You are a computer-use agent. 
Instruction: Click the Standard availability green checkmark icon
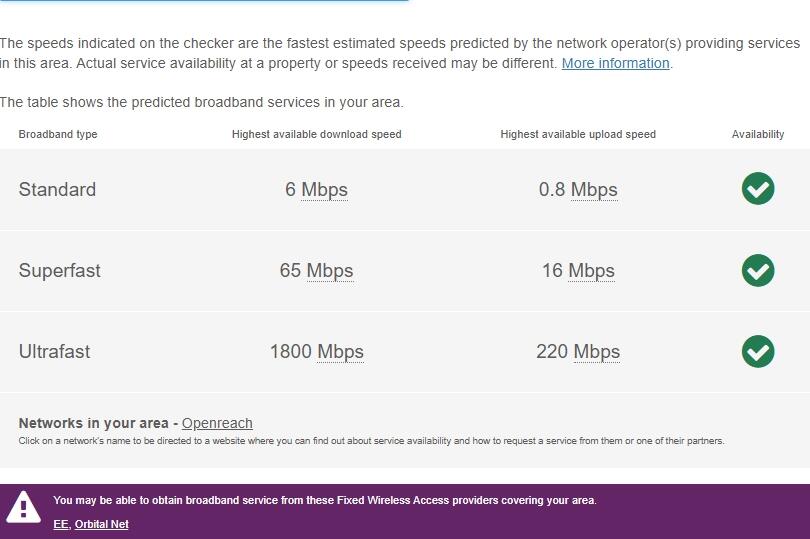[758, 189]
